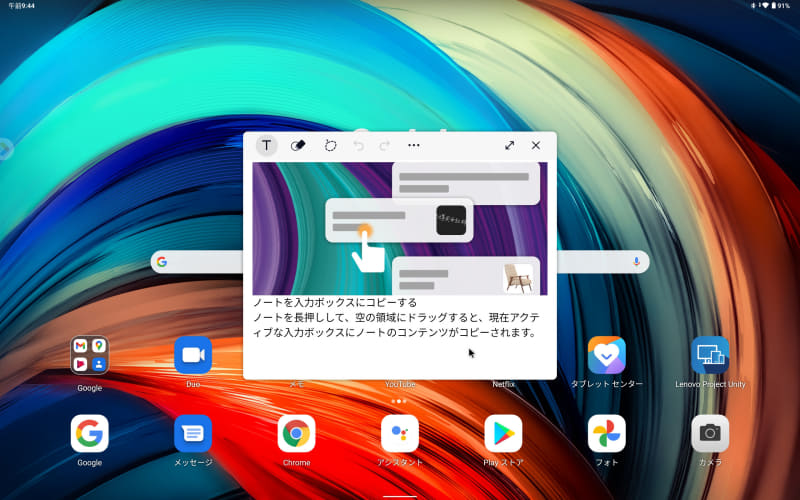Open the Google apps folder
Image resolution: width=800 pixels, height=500 pixels.
pyautogui.click(x=89, y=355)
